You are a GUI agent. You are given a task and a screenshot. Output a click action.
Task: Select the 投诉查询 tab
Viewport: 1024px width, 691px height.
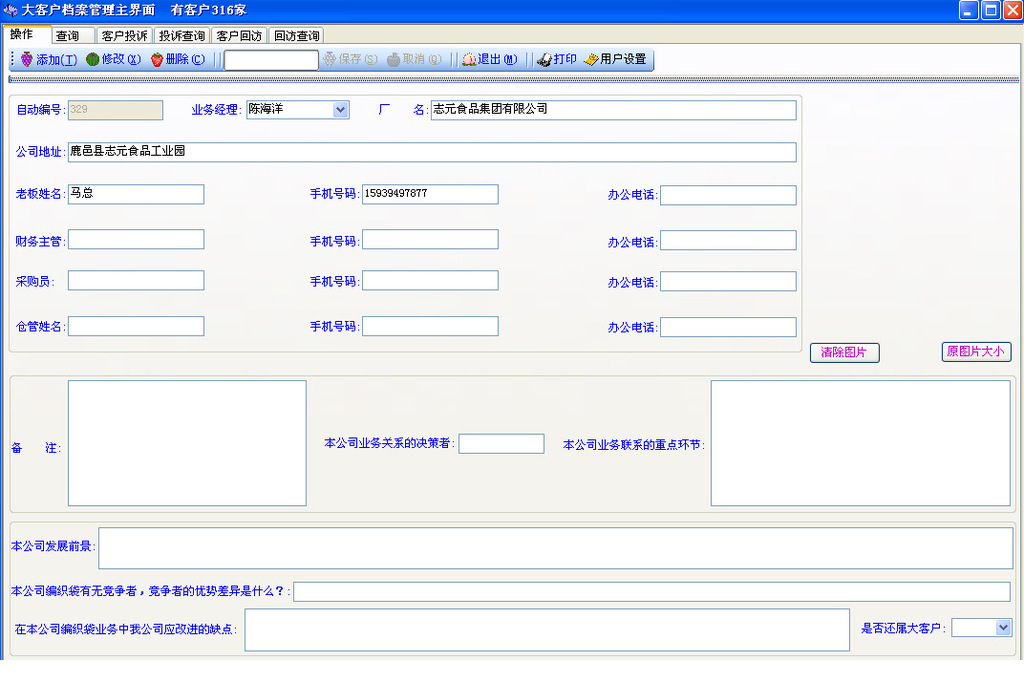pos(182,36)
